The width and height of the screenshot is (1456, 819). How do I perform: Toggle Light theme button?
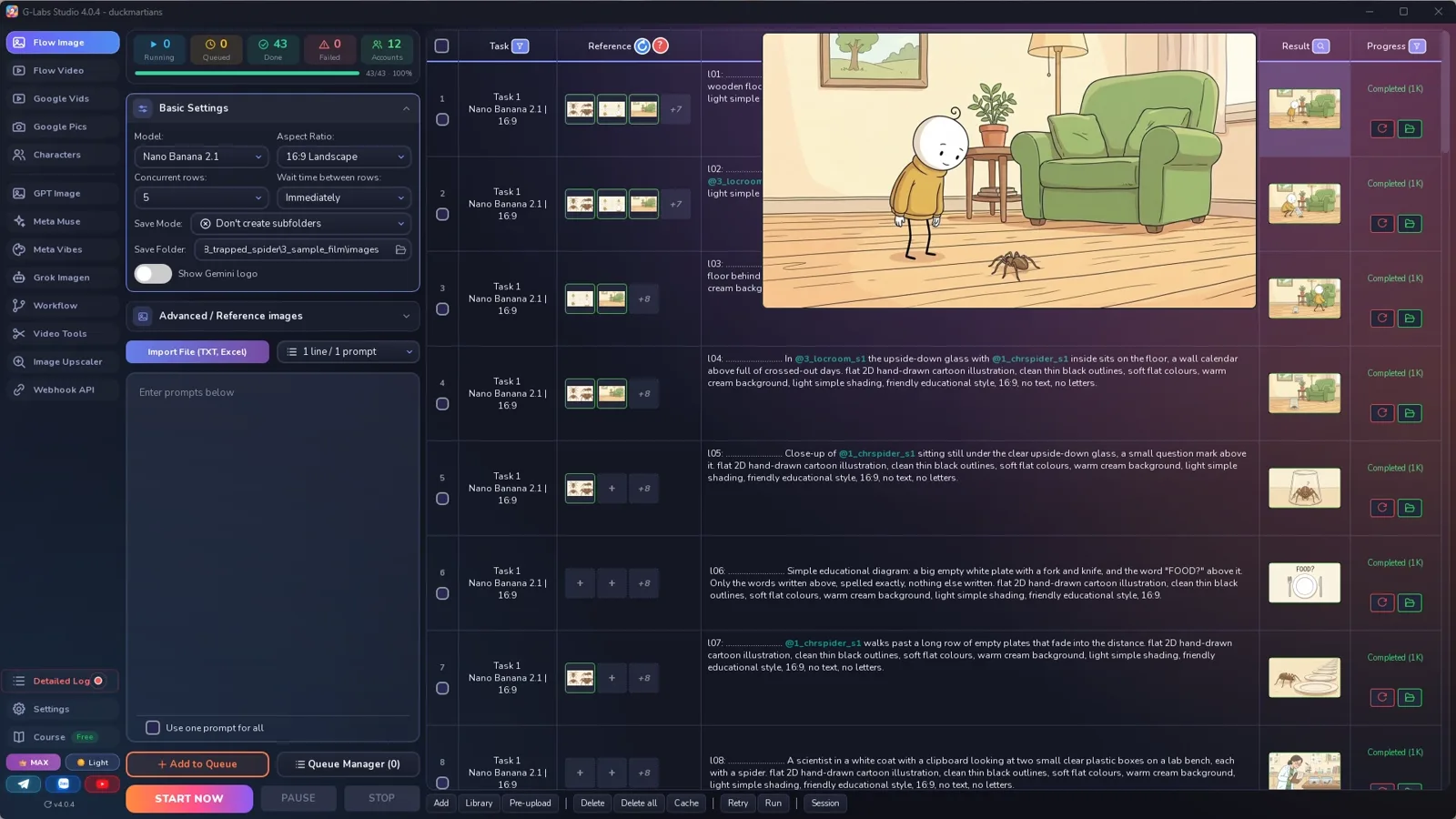pos(92,763)
